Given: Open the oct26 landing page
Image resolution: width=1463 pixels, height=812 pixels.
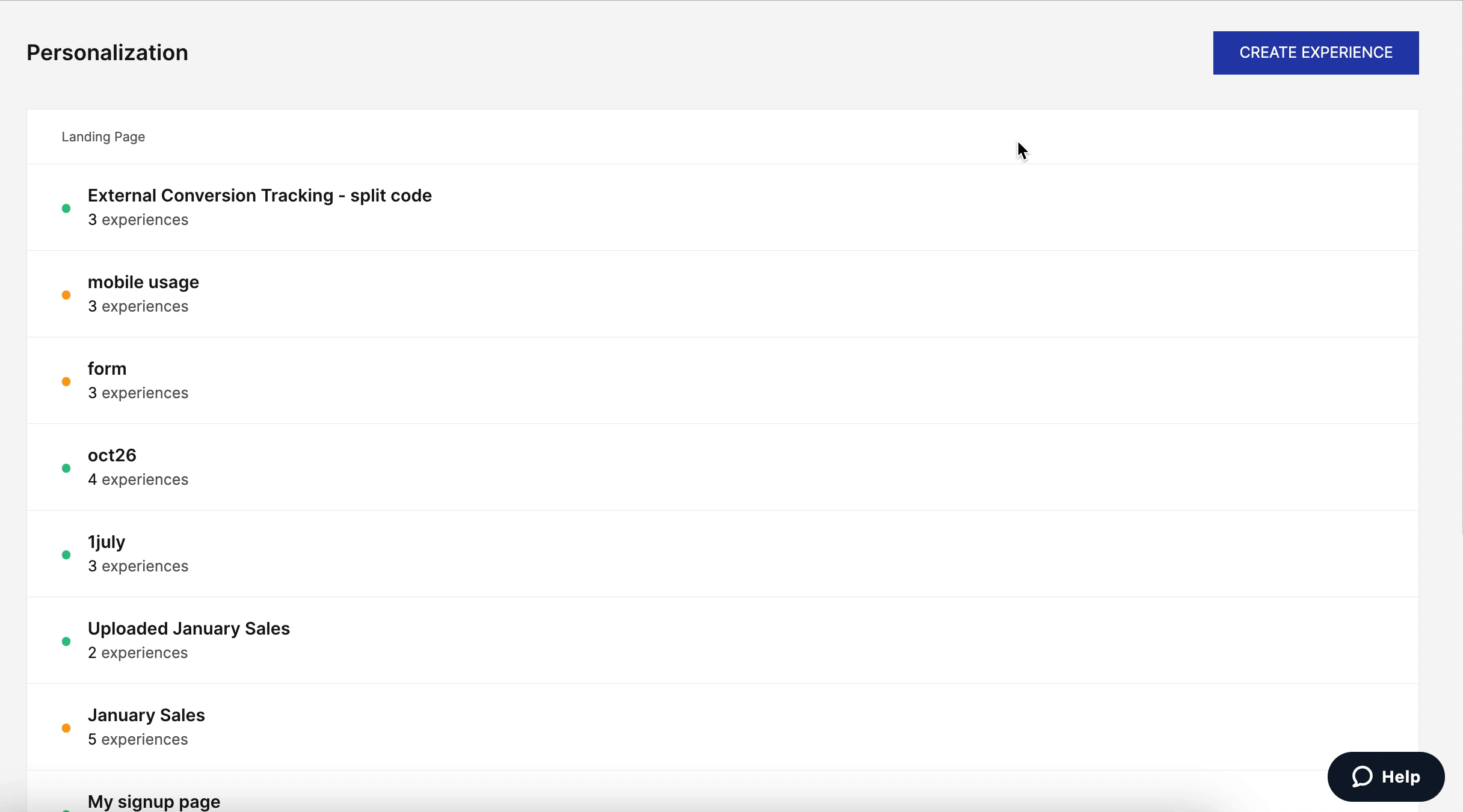Looking at the screenshot, I should [x=722, y=467].
